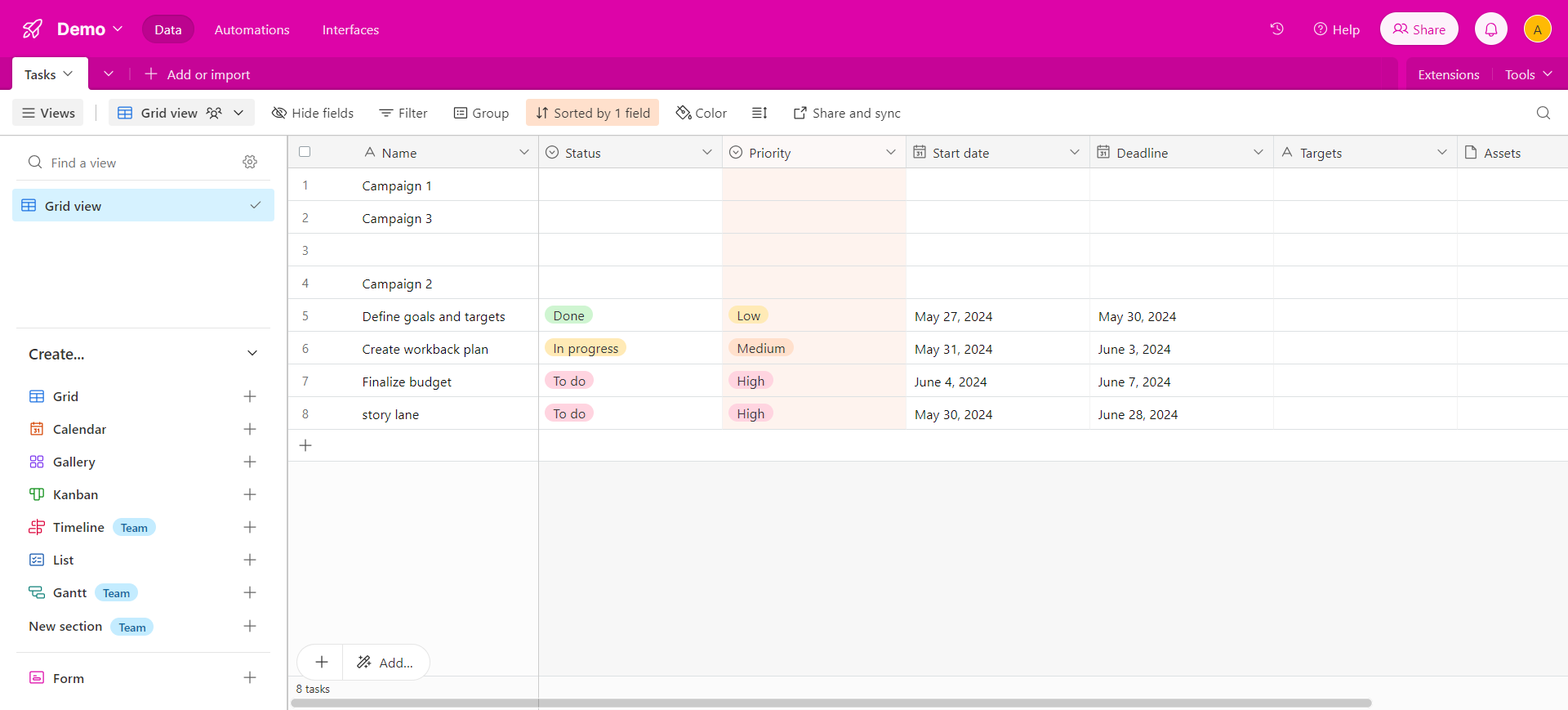Viewport: 1568px width, 710px height.
Task: Add a new Timeline view
Action: [x=250, y=527]
